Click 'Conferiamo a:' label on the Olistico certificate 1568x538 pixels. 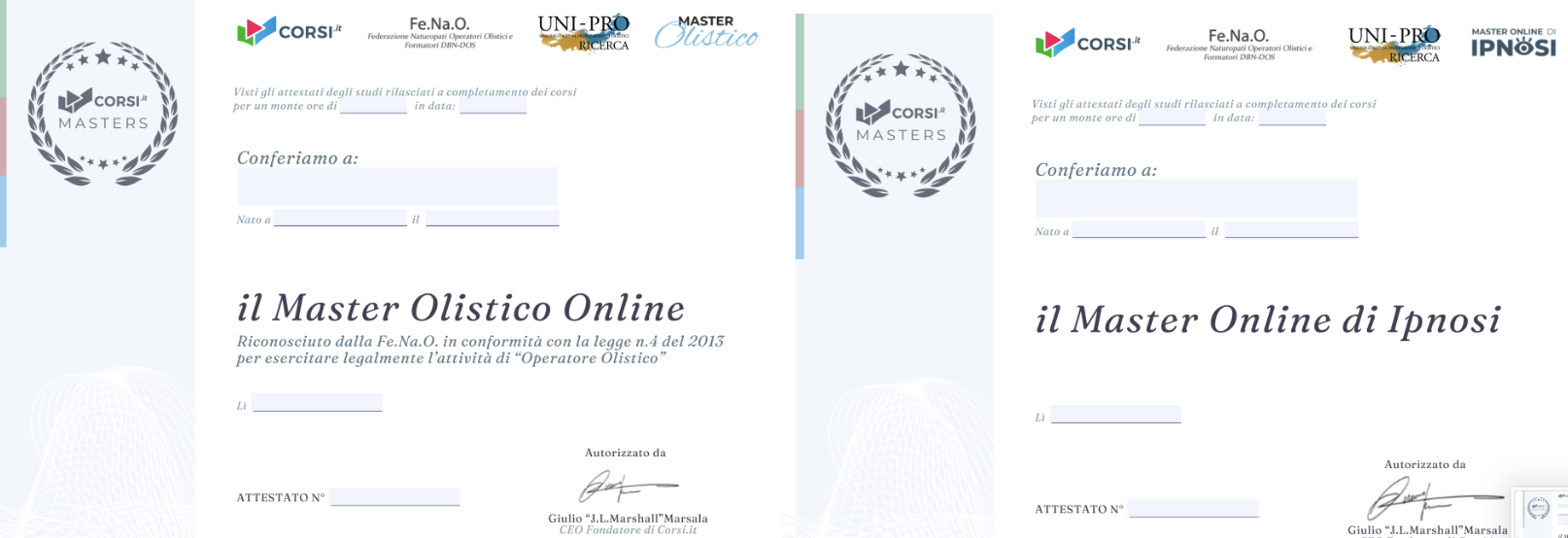[297, 157]
